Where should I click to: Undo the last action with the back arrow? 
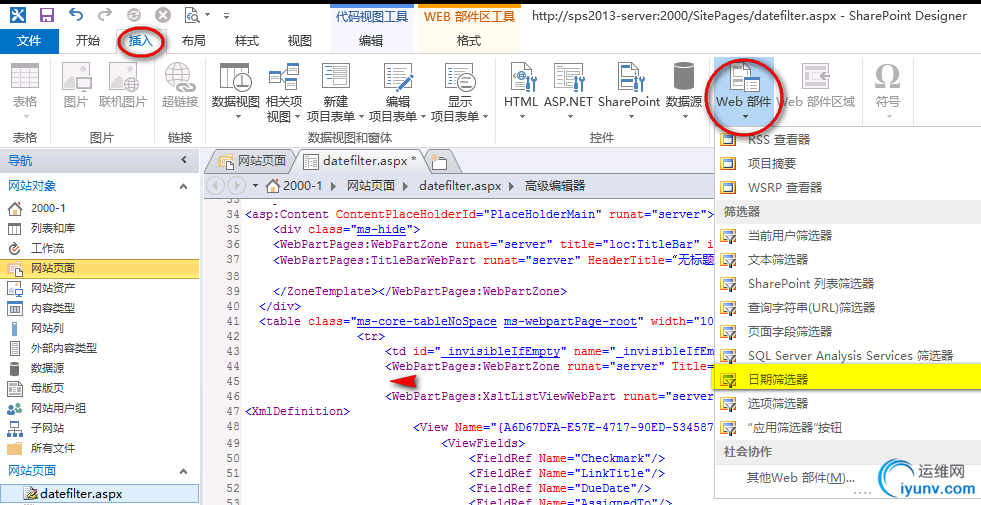[x=76, y=14]
